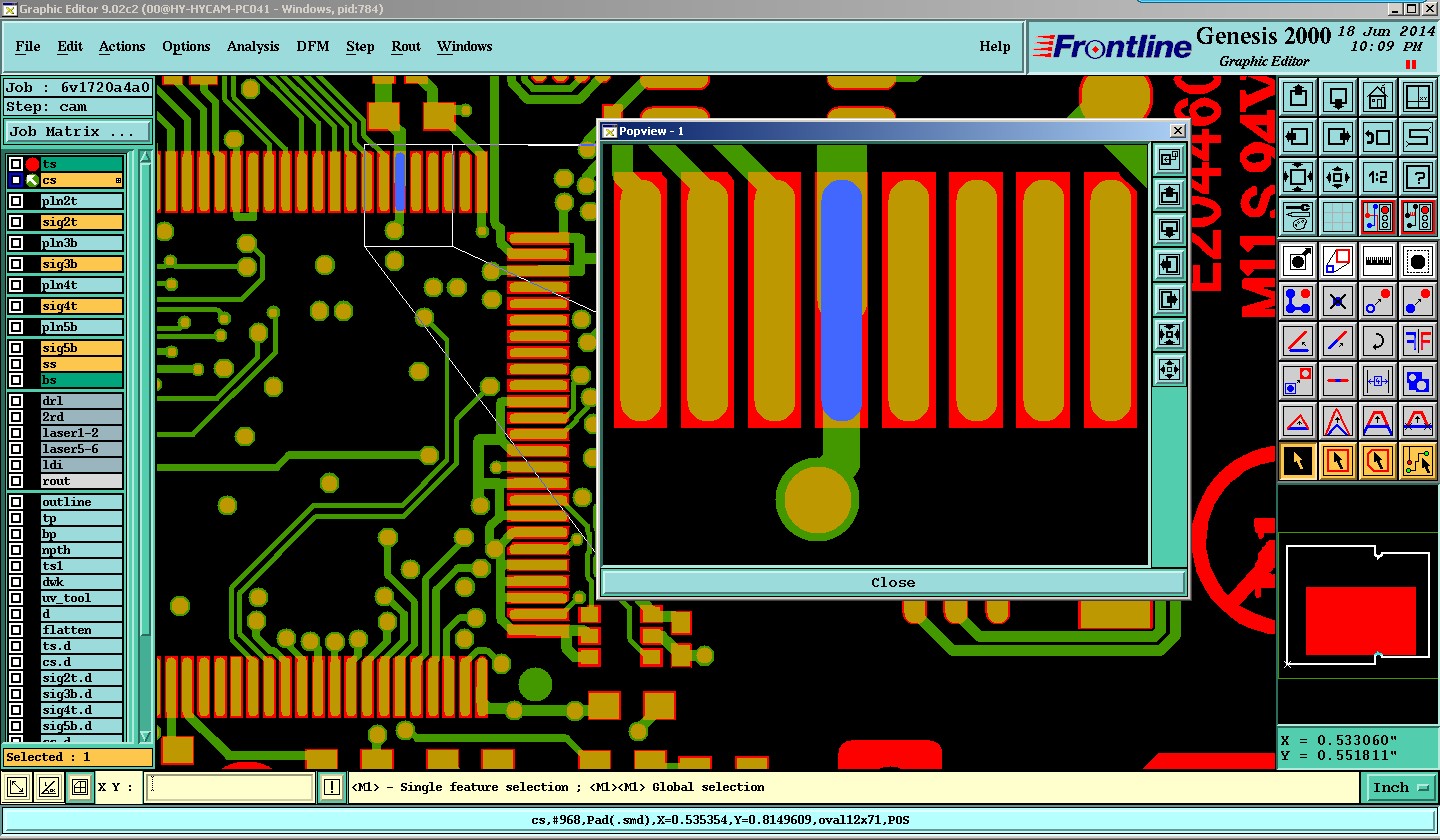Click the rotate arrow icon
The width and height of the screenshot is (1440, 840).
(x=1378, y=340)
